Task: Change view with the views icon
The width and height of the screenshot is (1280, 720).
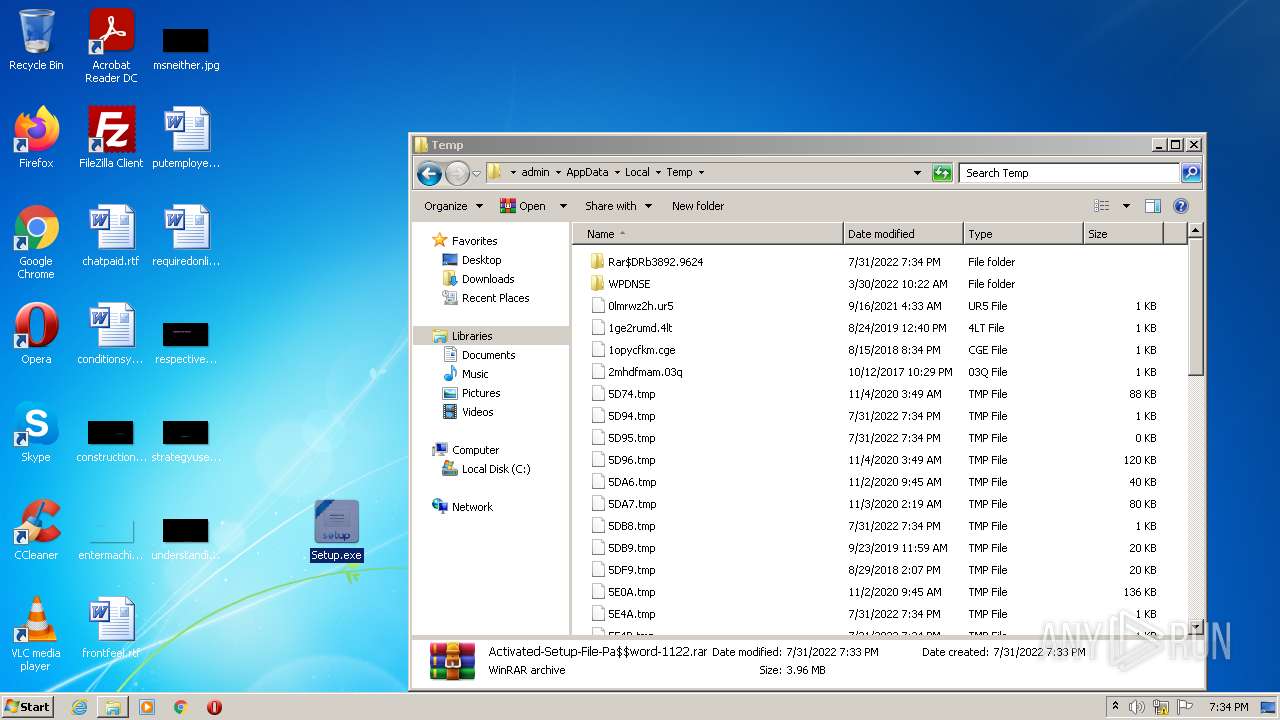Action: point(1102,206)
